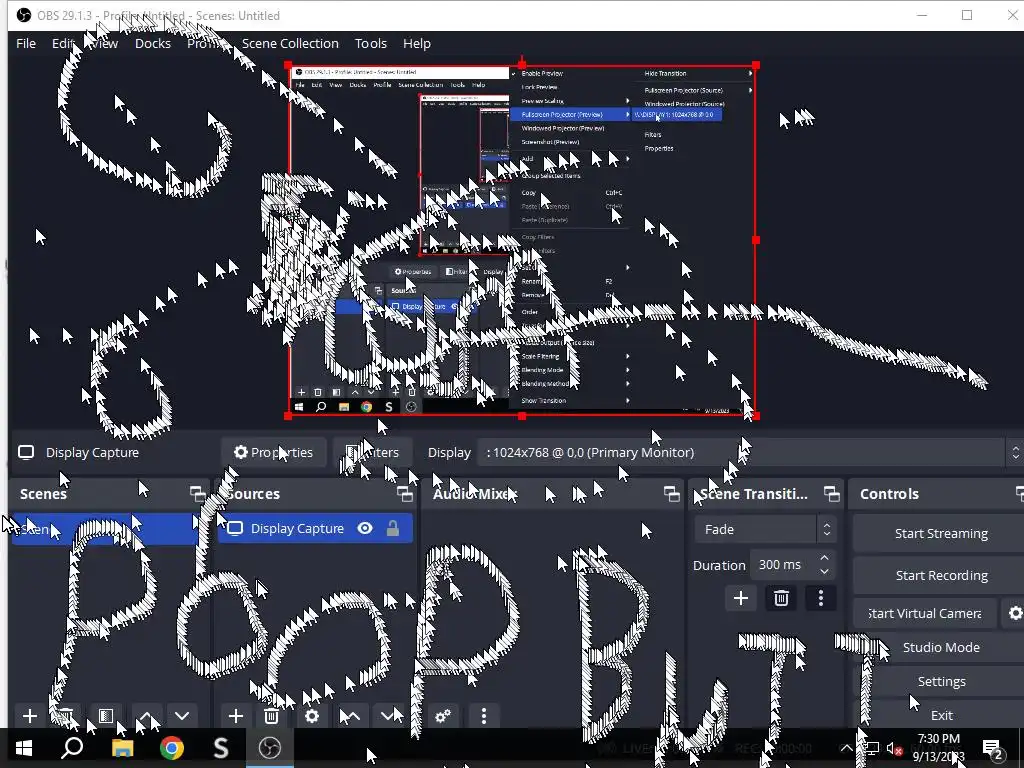Open transition properties three-dot menu

[821, 598]
